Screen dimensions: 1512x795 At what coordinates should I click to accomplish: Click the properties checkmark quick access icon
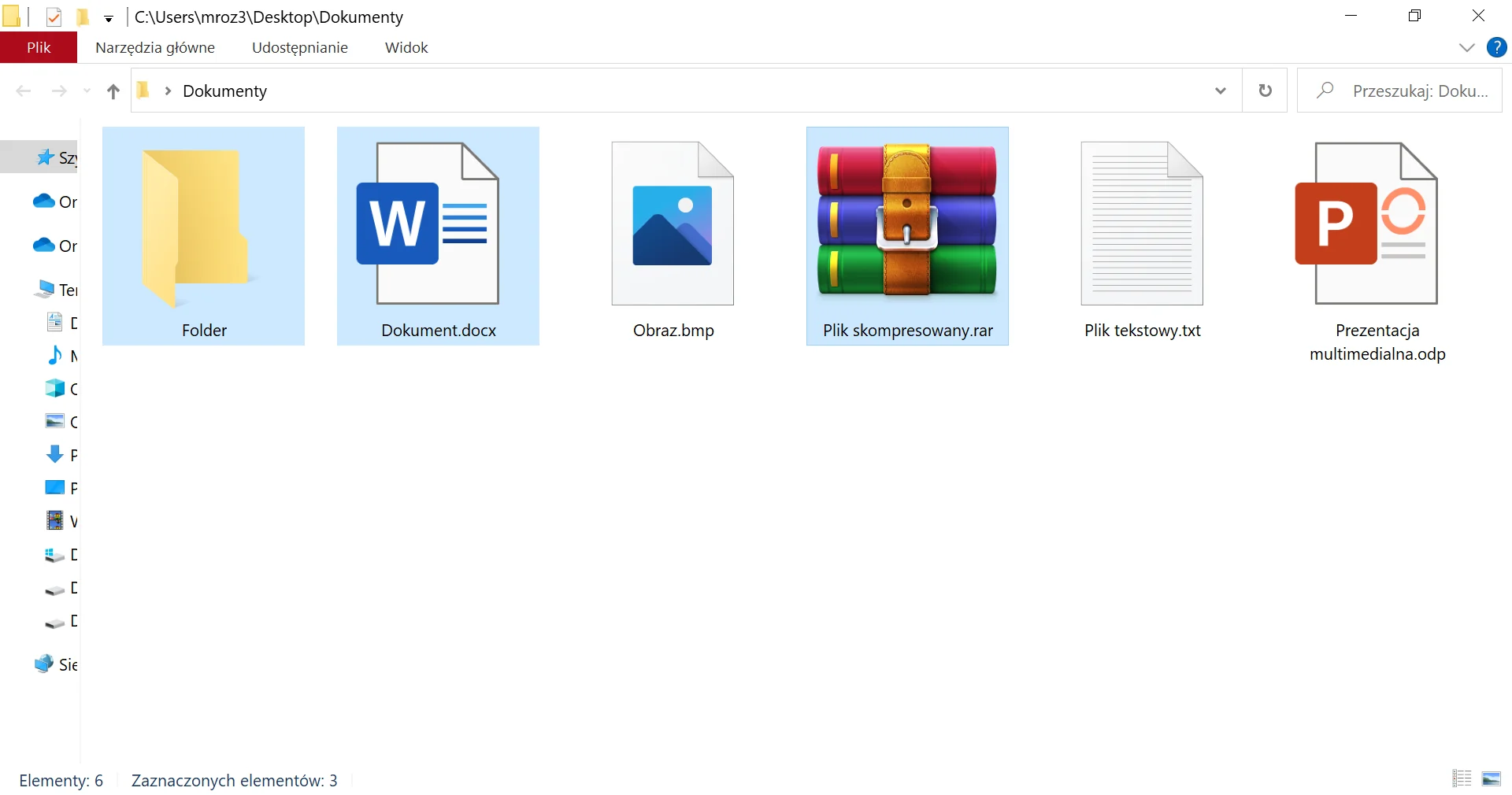54,17
